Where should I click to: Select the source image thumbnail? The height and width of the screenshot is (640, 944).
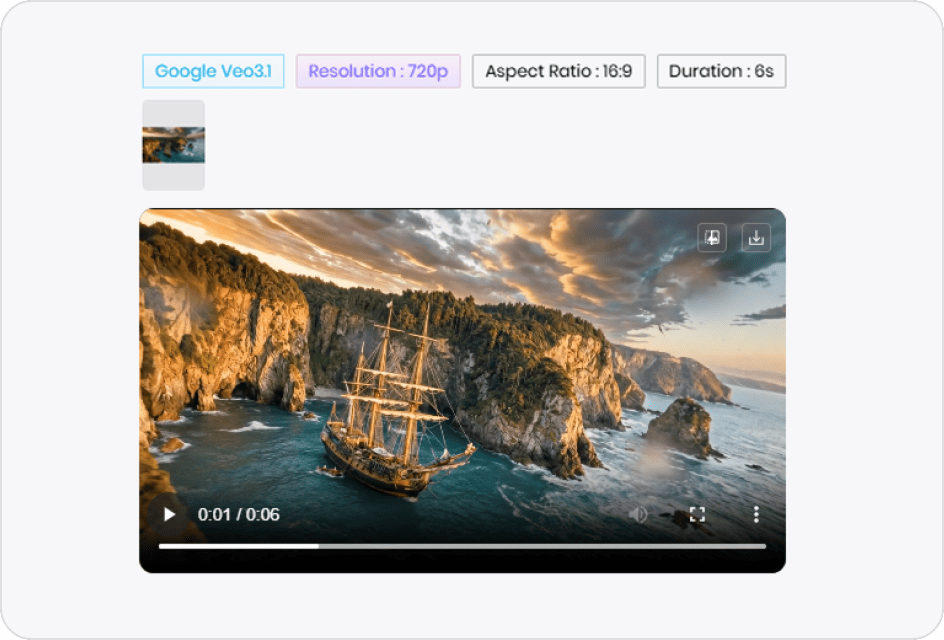pos(173,145)
